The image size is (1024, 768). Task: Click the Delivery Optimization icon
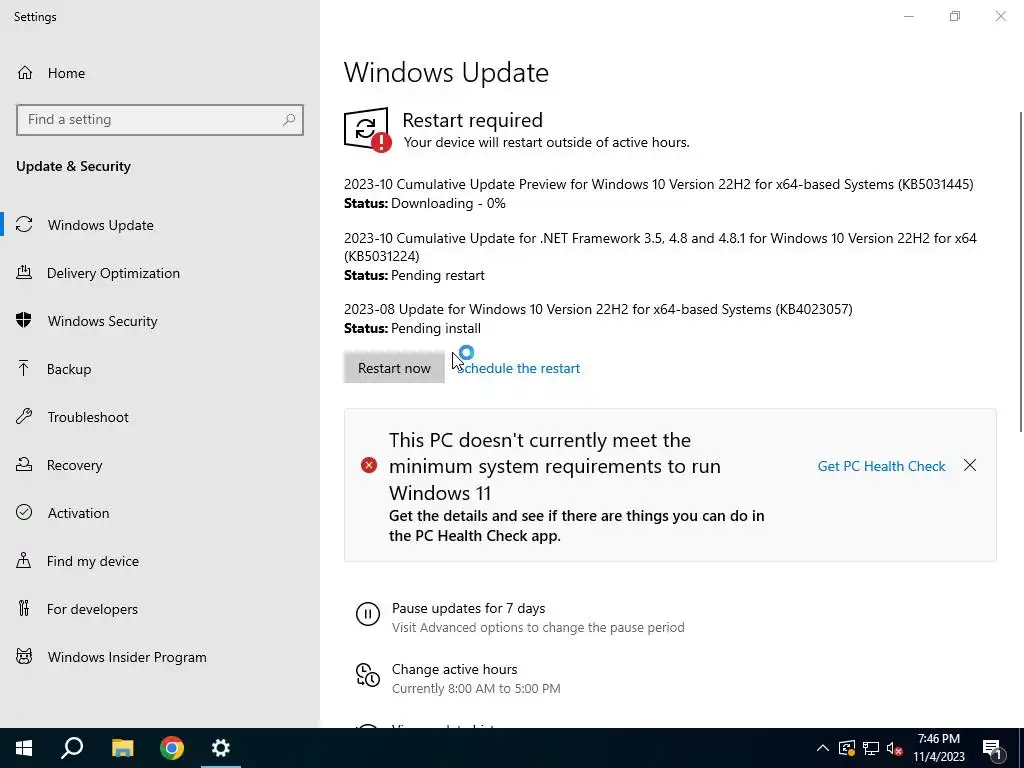pyautogui.click(x=24, y=273)
